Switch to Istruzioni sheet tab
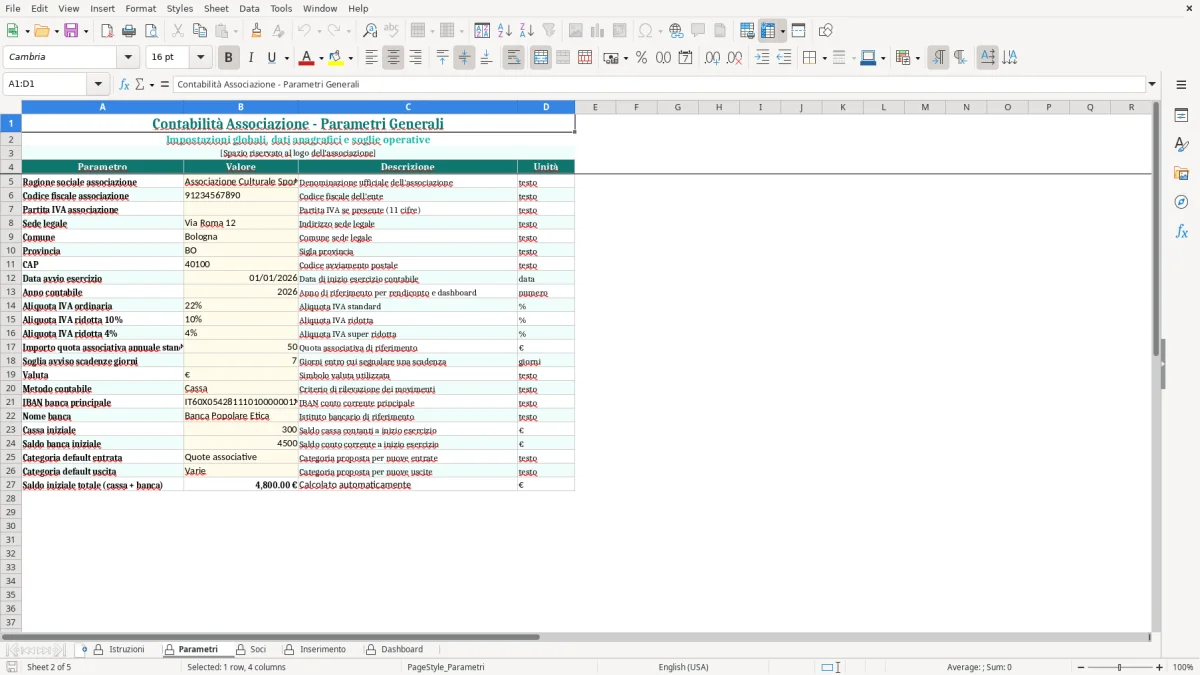The width and height of the screenshot is (1200, 675). pos(127,650)
